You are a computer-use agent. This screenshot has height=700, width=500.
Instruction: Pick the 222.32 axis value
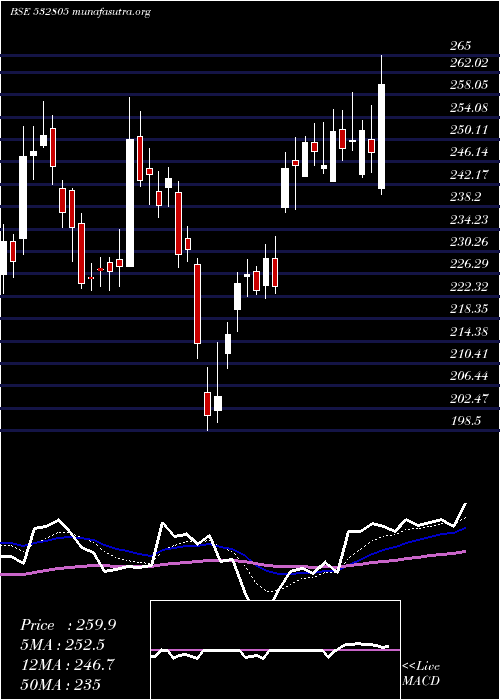tap(469, 287)
